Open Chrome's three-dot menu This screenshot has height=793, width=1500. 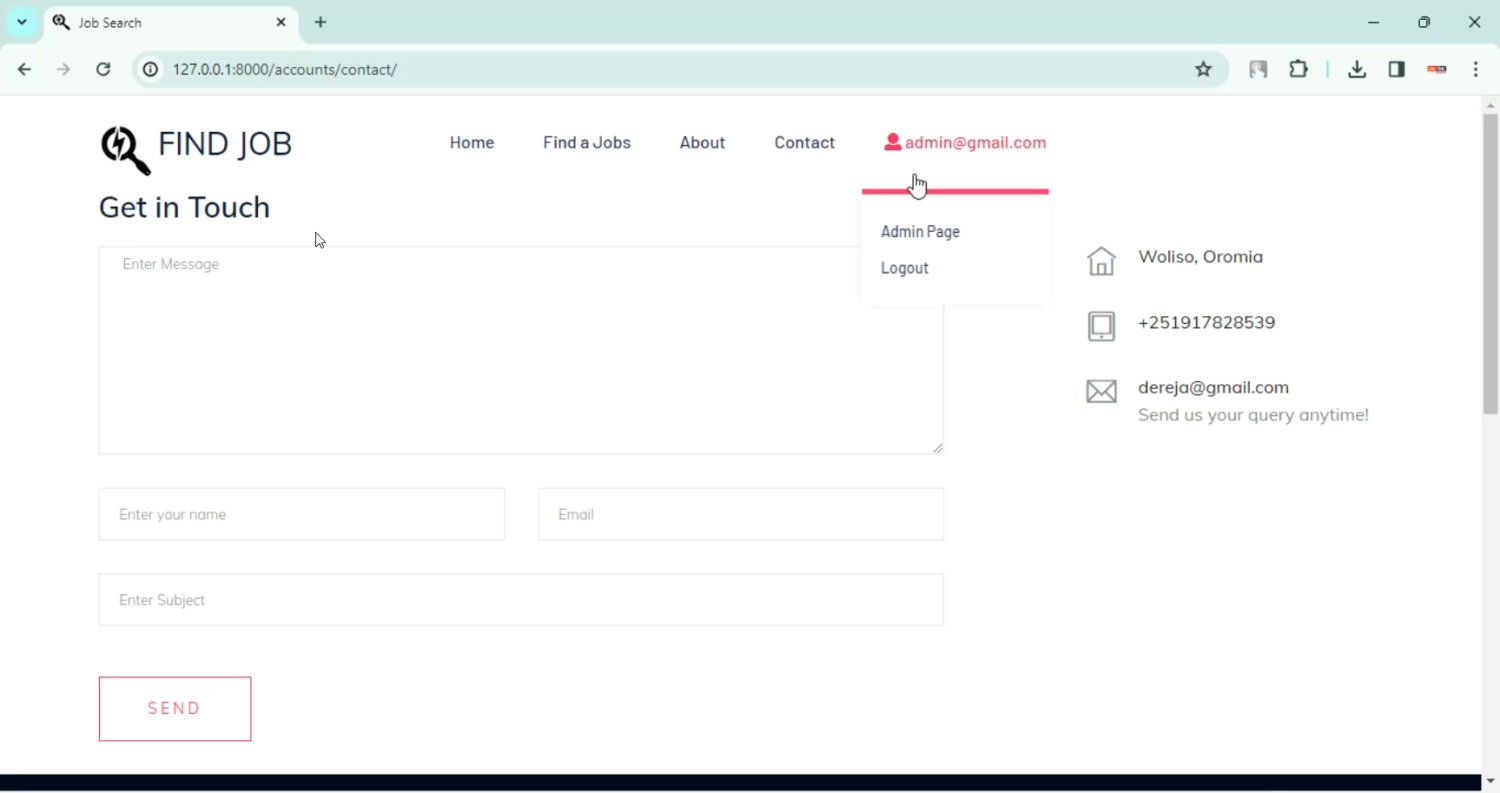[1476, 69]
